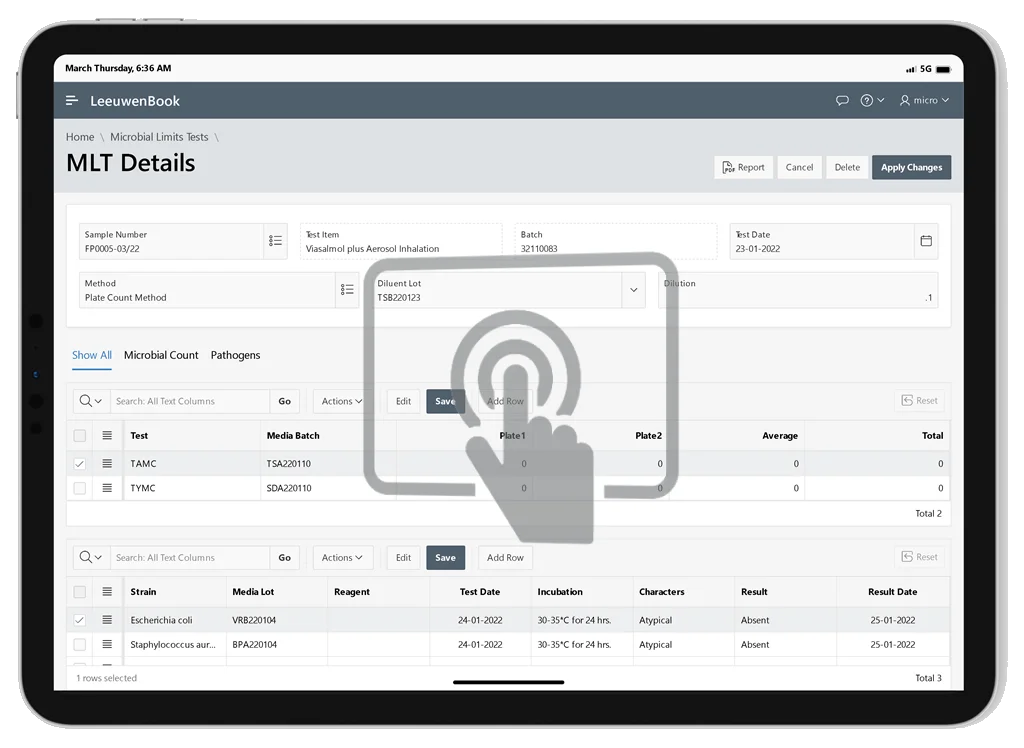Open the comments speech bubble icon
Viewport: 1024px width, 748px height.
pos(842,100)
